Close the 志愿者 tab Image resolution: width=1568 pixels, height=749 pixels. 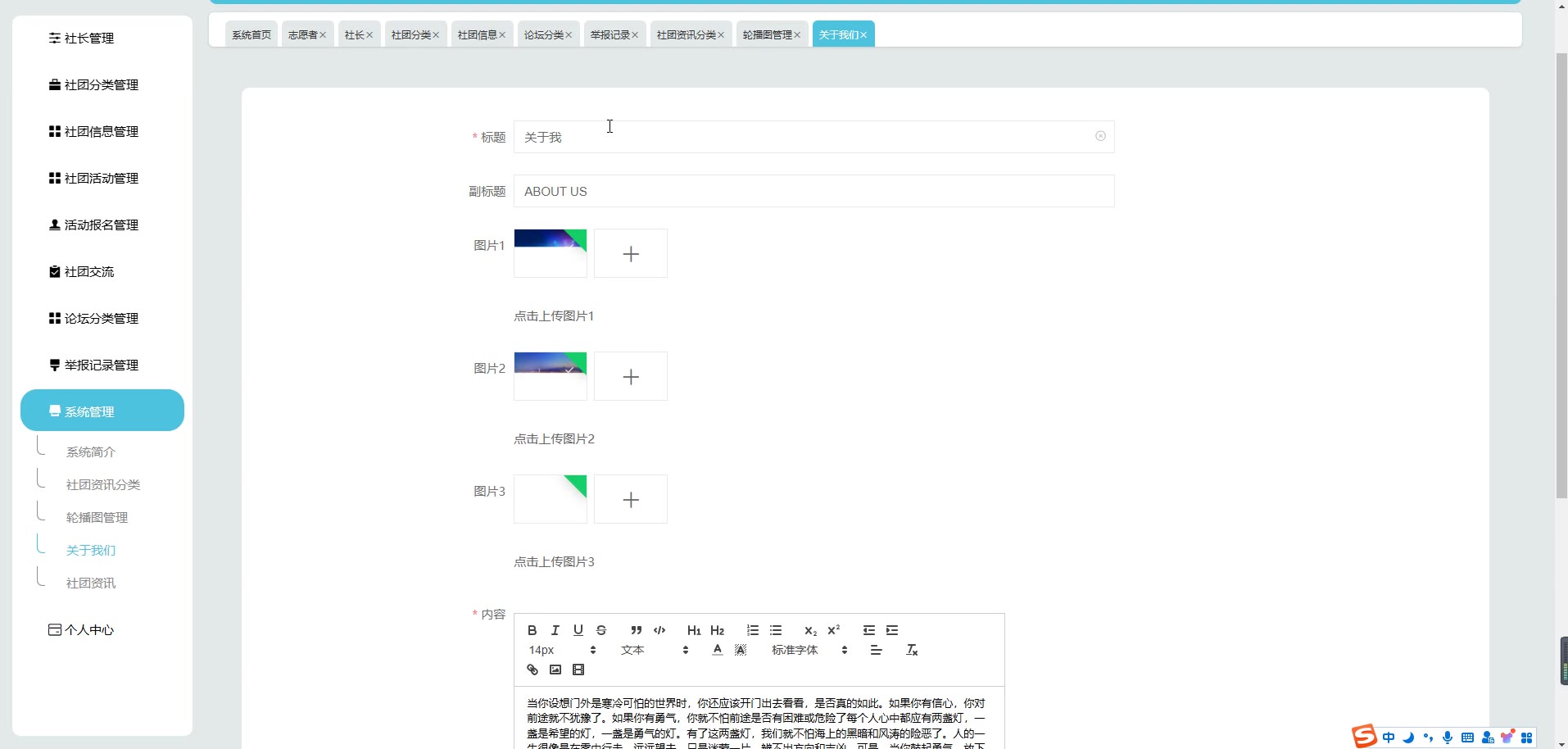click(x=323, y=34)
